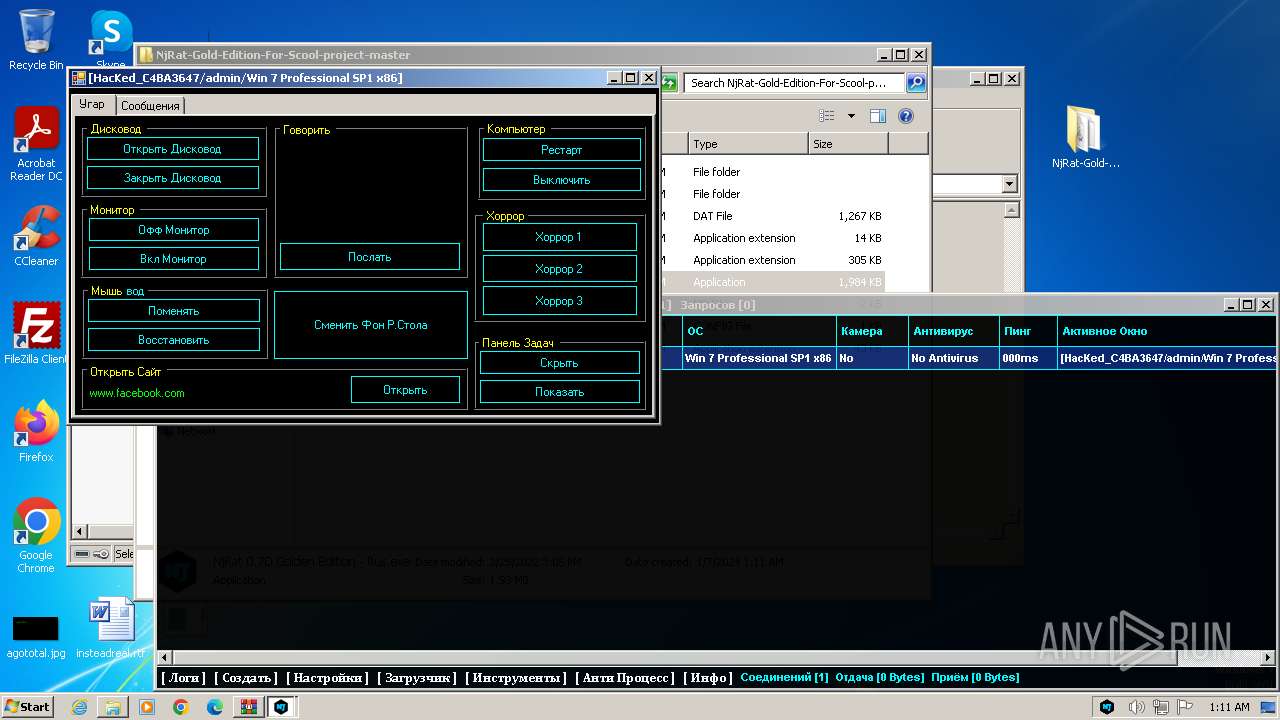Click the Активное Окно column header
The width and height of the screenshot is (1280, 720).
[1167, 331]
